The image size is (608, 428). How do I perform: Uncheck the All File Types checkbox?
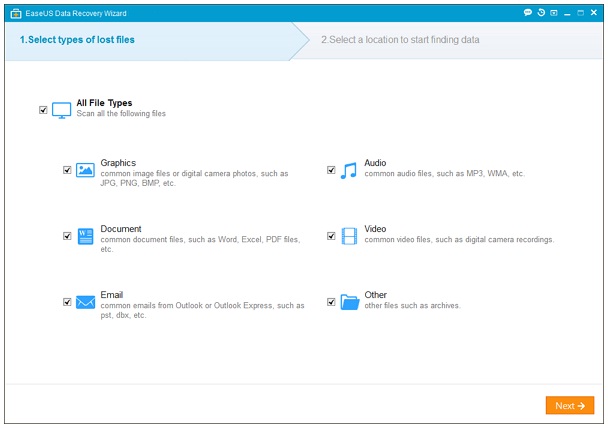click(x=43, y=110)
